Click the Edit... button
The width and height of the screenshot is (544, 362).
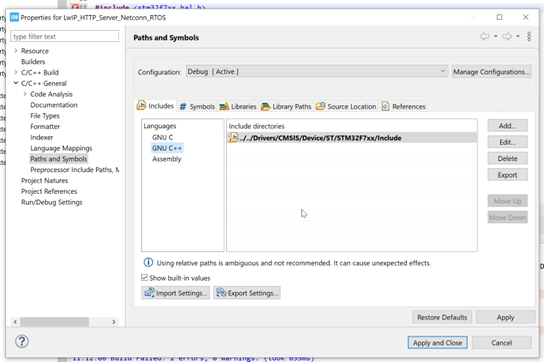[507, 142]
